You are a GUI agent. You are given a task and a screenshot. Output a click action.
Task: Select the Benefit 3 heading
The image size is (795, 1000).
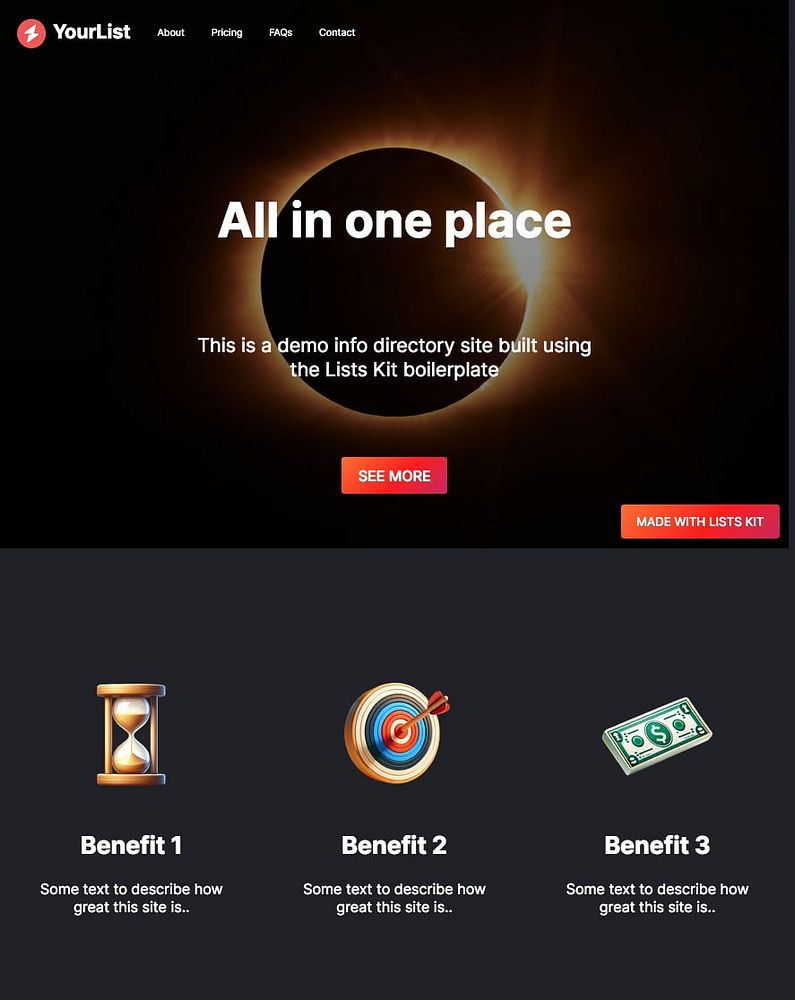pos(657,845)
